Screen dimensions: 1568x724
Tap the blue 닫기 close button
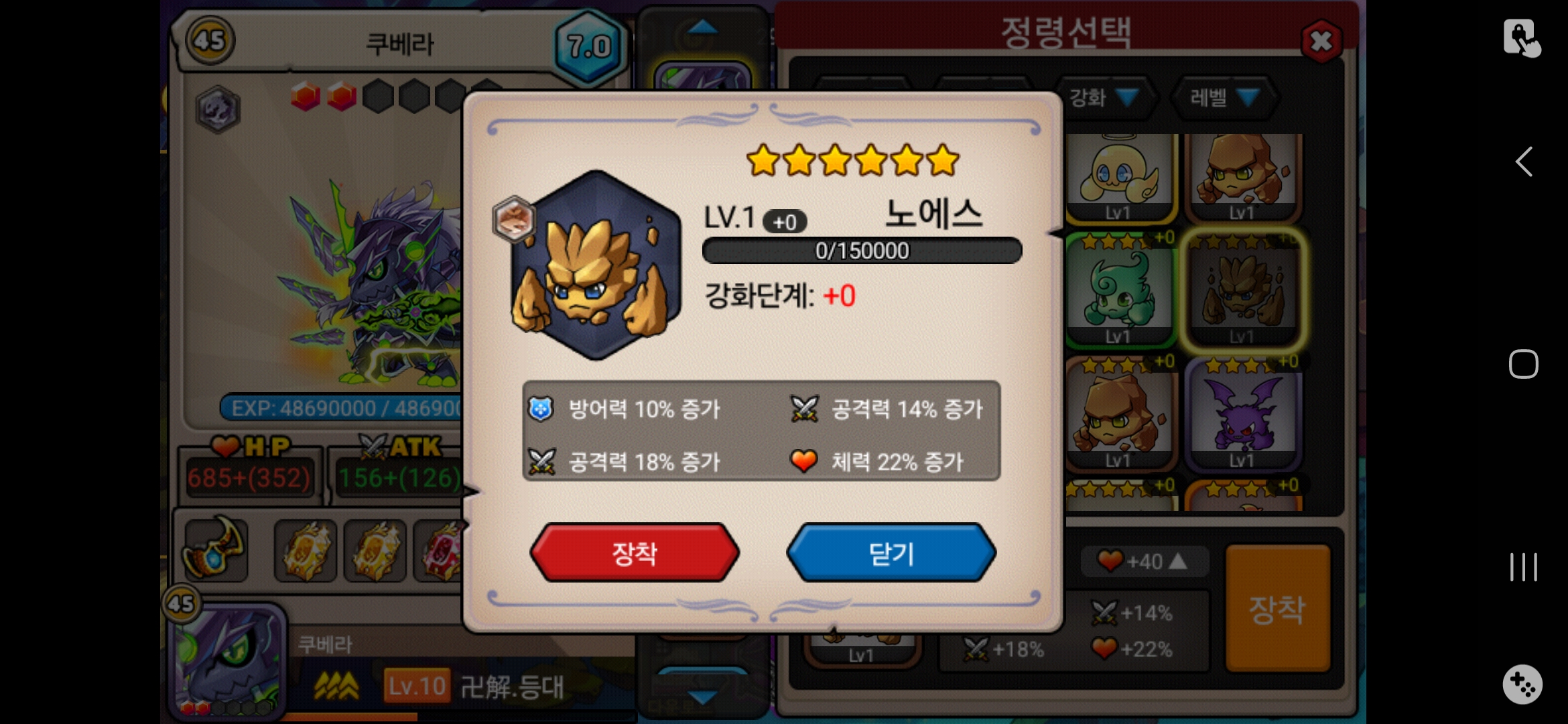coord(891,553)
